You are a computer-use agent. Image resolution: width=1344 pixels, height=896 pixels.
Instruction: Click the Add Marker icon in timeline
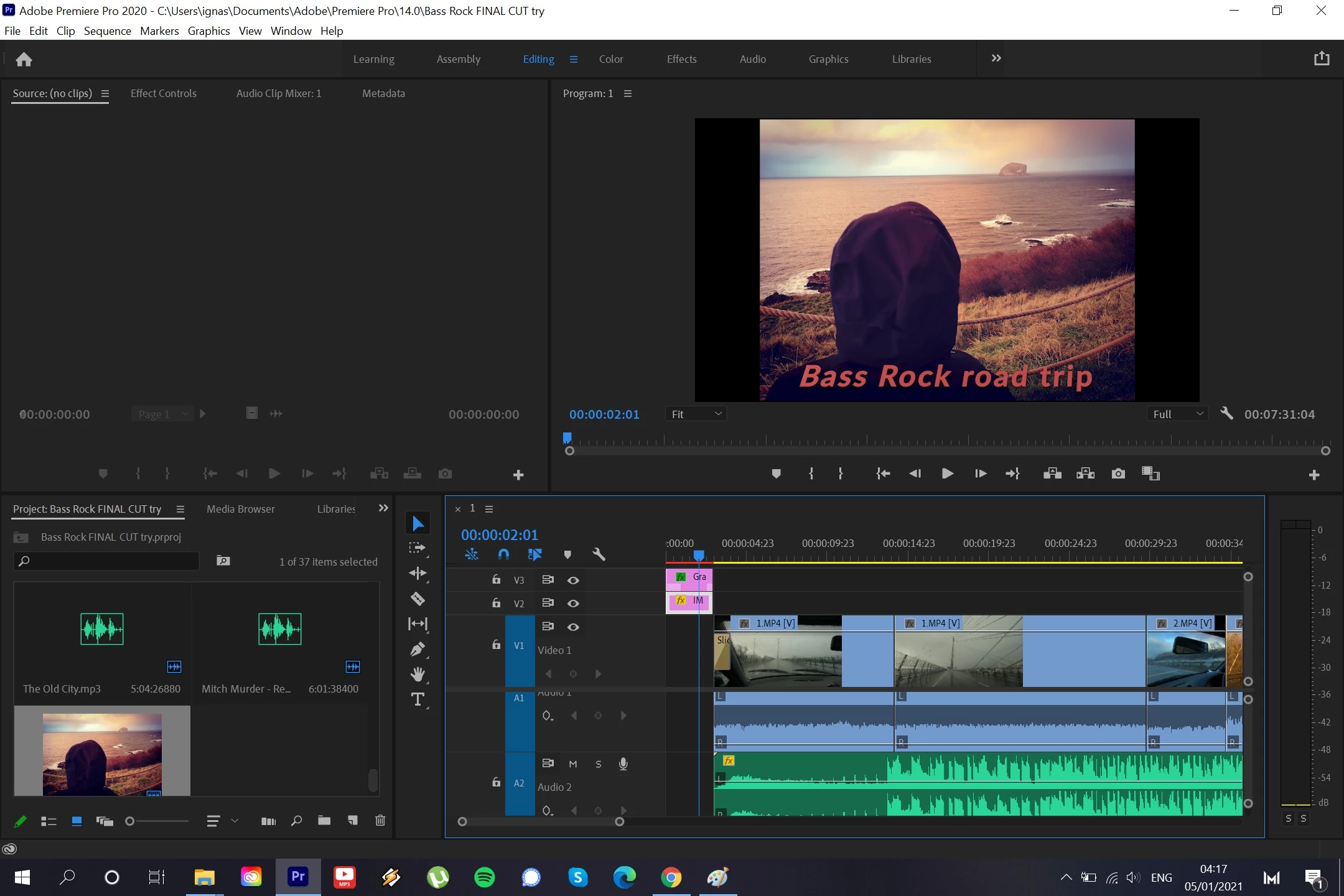(567, 554)
